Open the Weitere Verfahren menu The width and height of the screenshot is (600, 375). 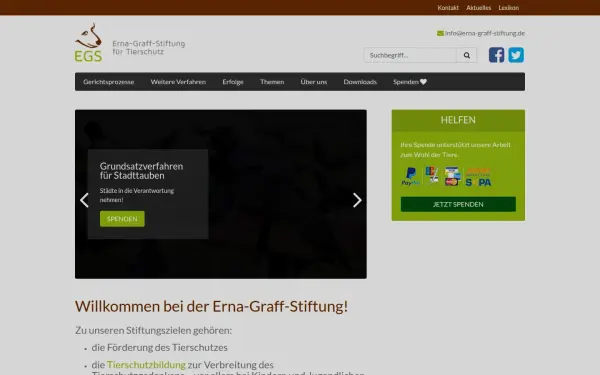[x=178, y=82]
